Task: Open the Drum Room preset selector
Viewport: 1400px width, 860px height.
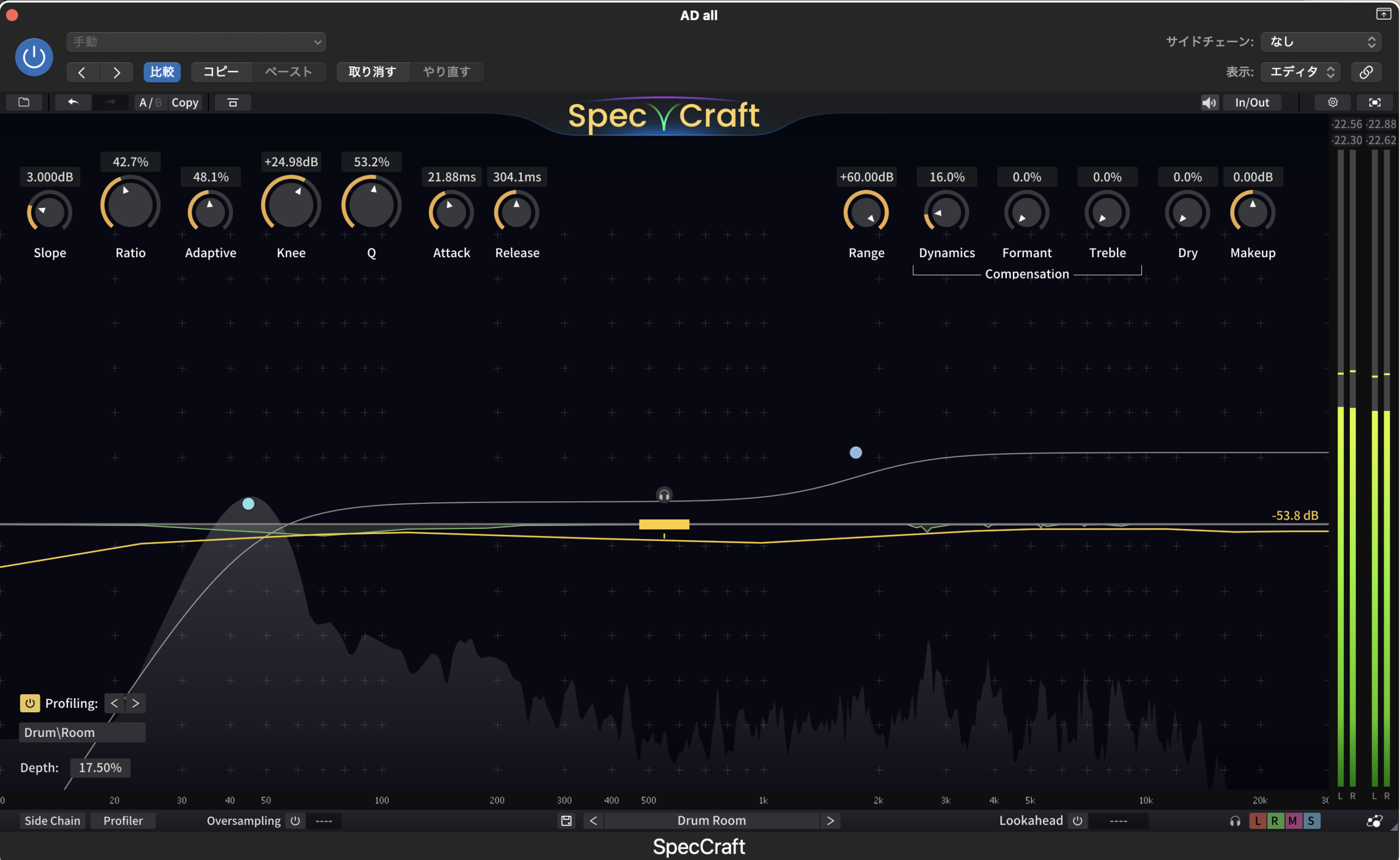Action: (x=711, y=821)
